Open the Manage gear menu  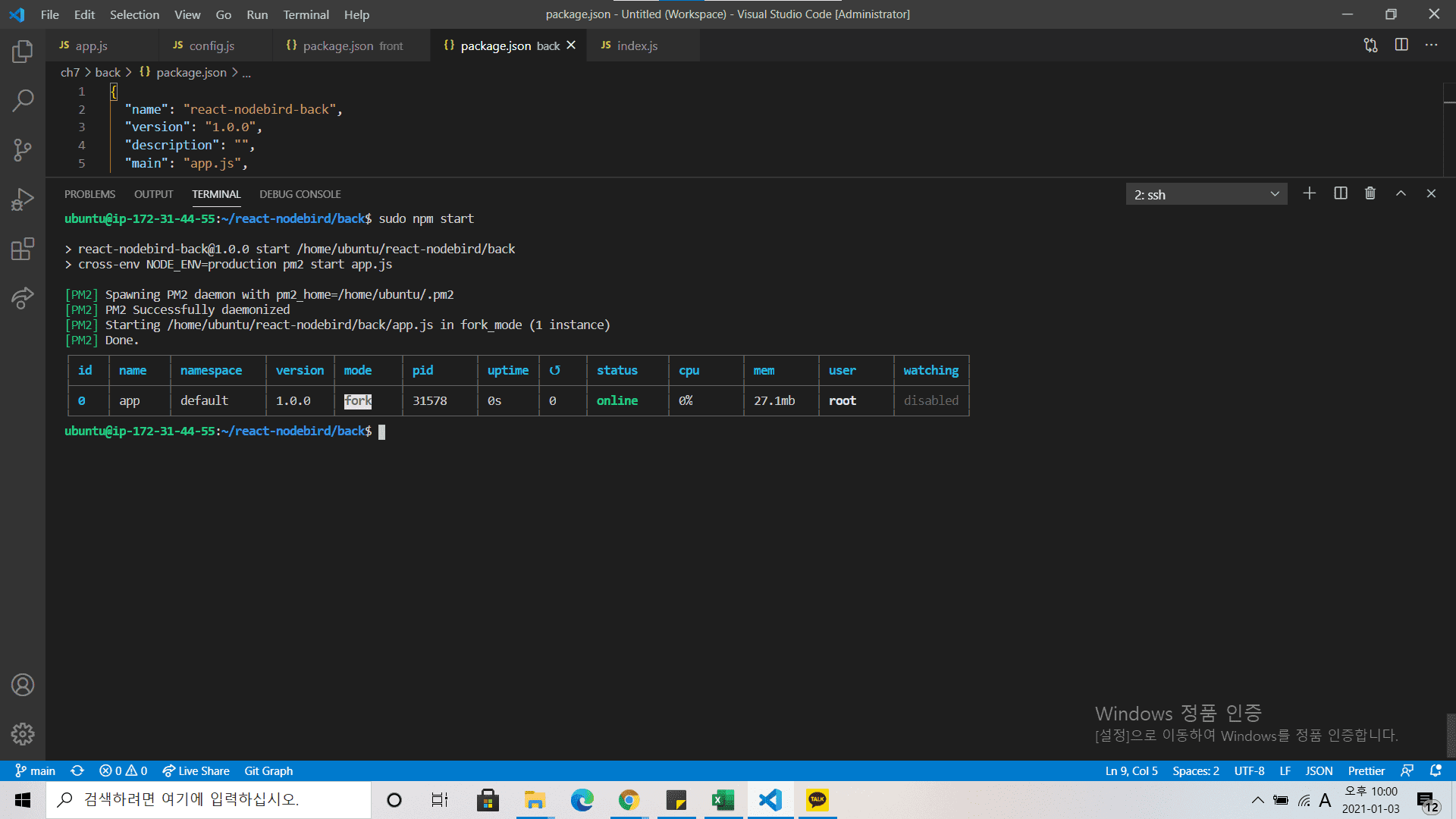(23, 733)
